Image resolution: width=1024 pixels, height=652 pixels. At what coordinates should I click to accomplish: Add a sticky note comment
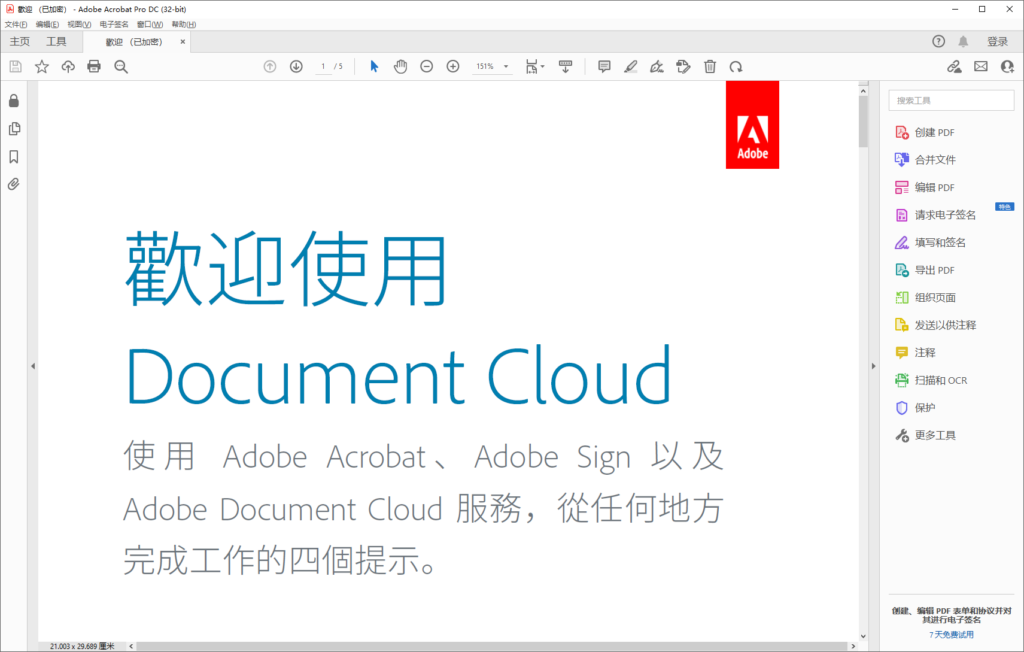[x=603, y=66]
